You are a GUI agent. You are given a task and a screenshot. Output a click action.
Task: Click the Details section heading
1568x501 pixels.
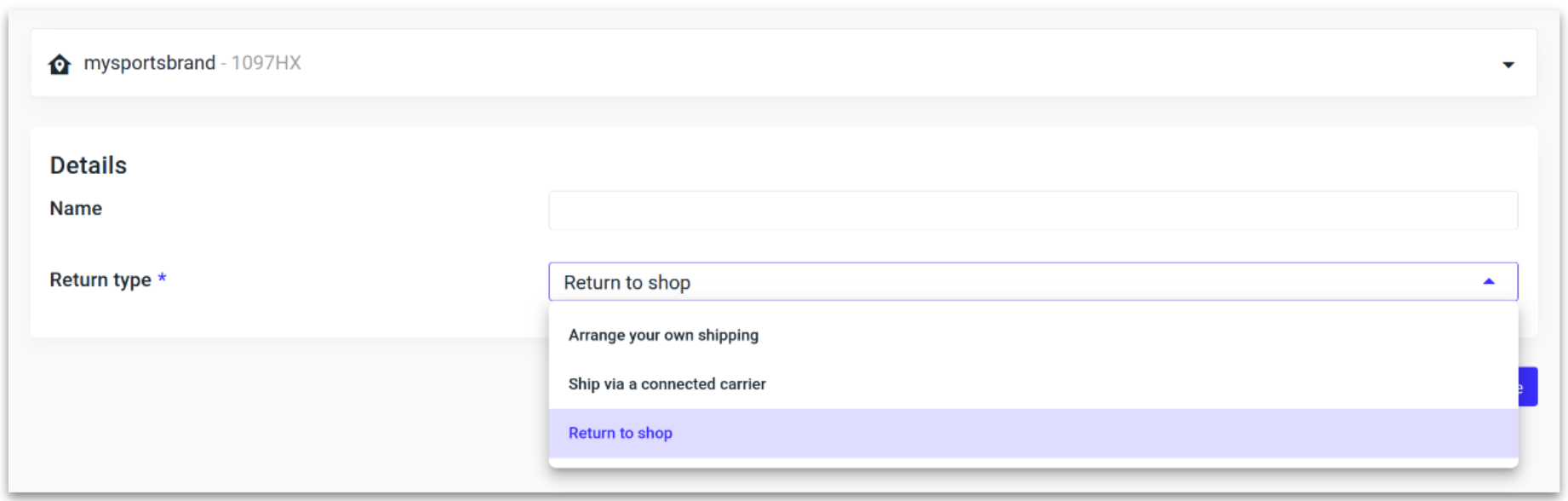(x=88, y=165)
